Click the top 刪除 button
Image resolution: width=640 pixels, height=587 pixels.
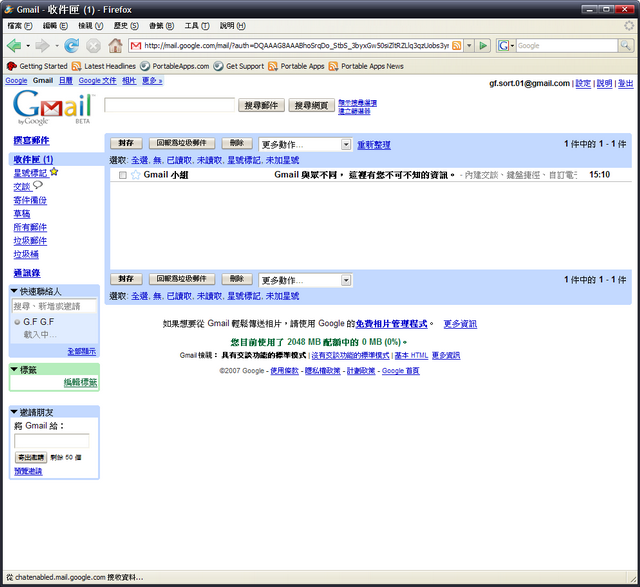[x=237, y=143]
